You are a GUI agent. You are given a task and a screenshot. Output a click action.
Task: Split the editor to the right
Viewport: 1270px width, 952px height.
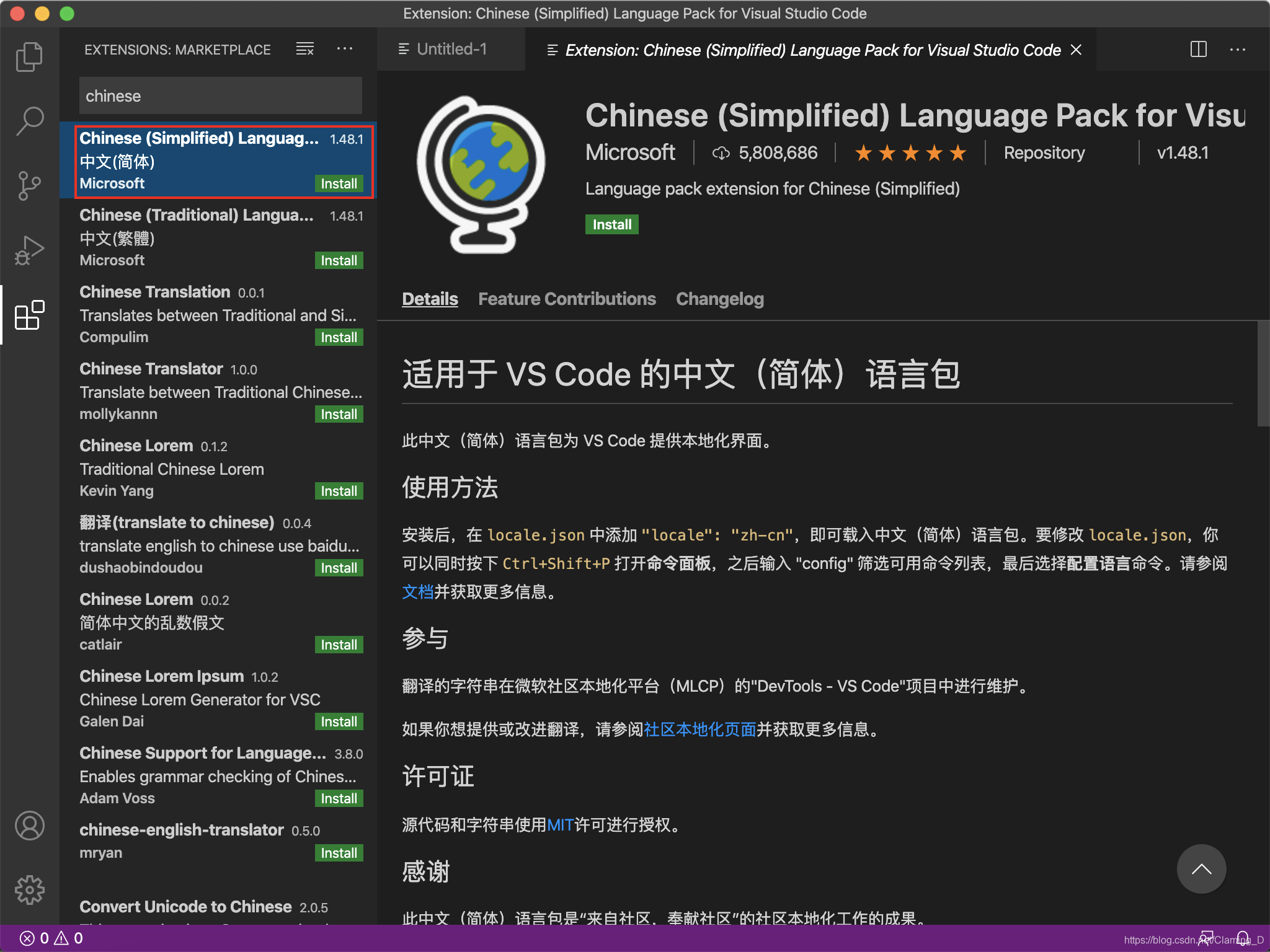[x=1198, y=49]
